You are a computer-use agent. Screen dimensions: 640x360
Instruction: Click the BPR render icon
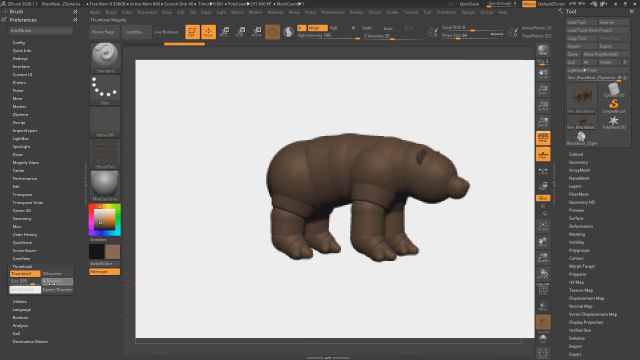tap(543, 50)
